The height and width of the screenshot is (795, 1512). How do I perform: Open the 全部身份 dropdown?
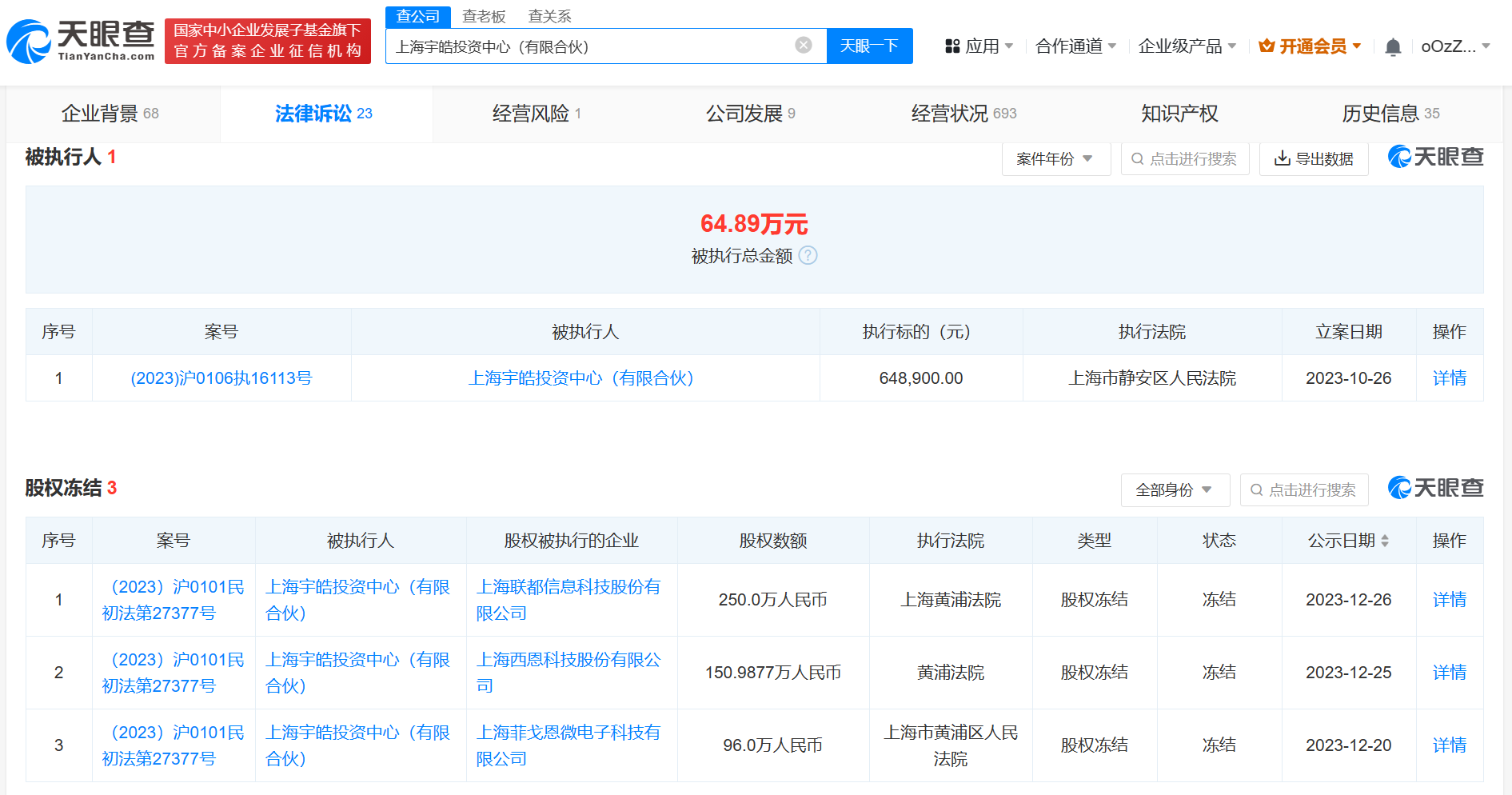(1175, 489)
